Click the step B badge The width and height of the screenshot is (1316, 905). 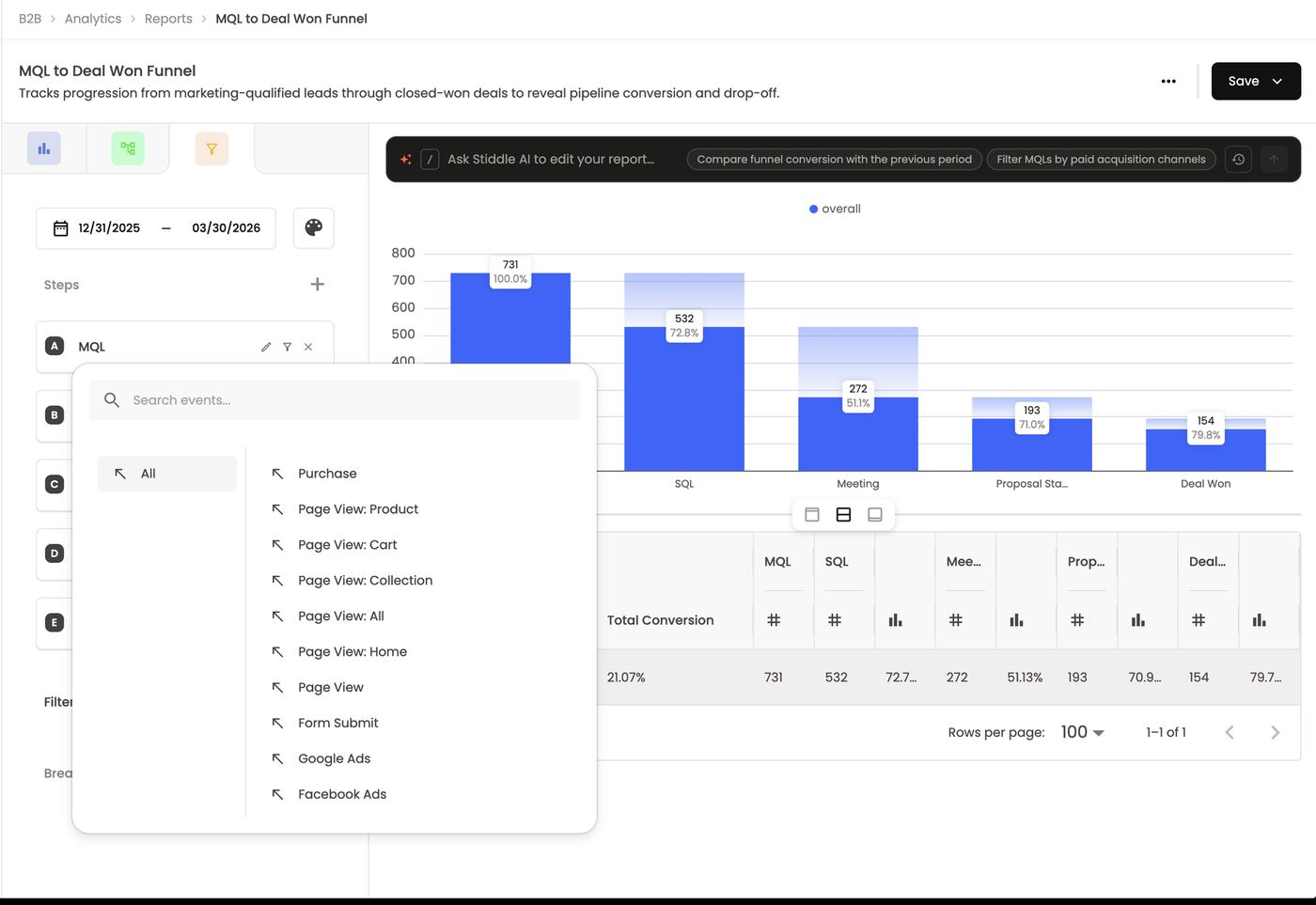point(55,415)
